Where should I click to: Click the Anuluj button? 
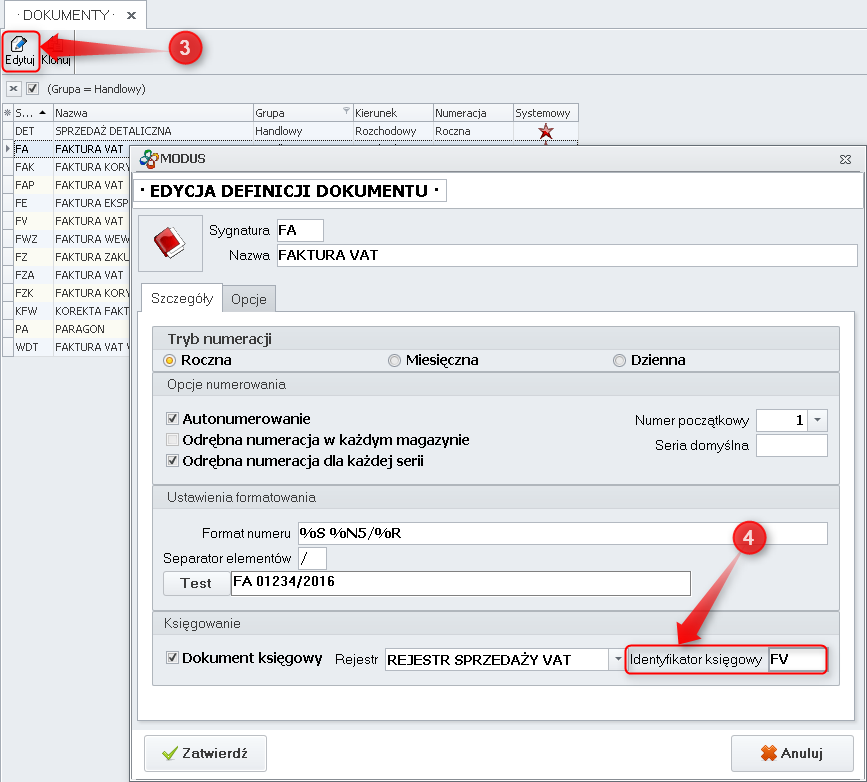point(791,753)
